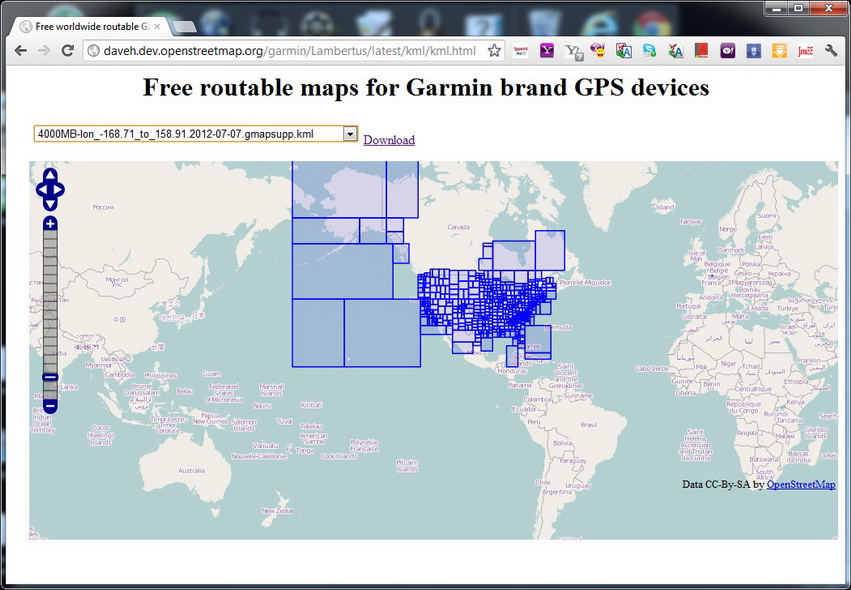Viewport: 851px width, 590px height.
Task: Bookmark this page with the star icon
Action: 494,50
